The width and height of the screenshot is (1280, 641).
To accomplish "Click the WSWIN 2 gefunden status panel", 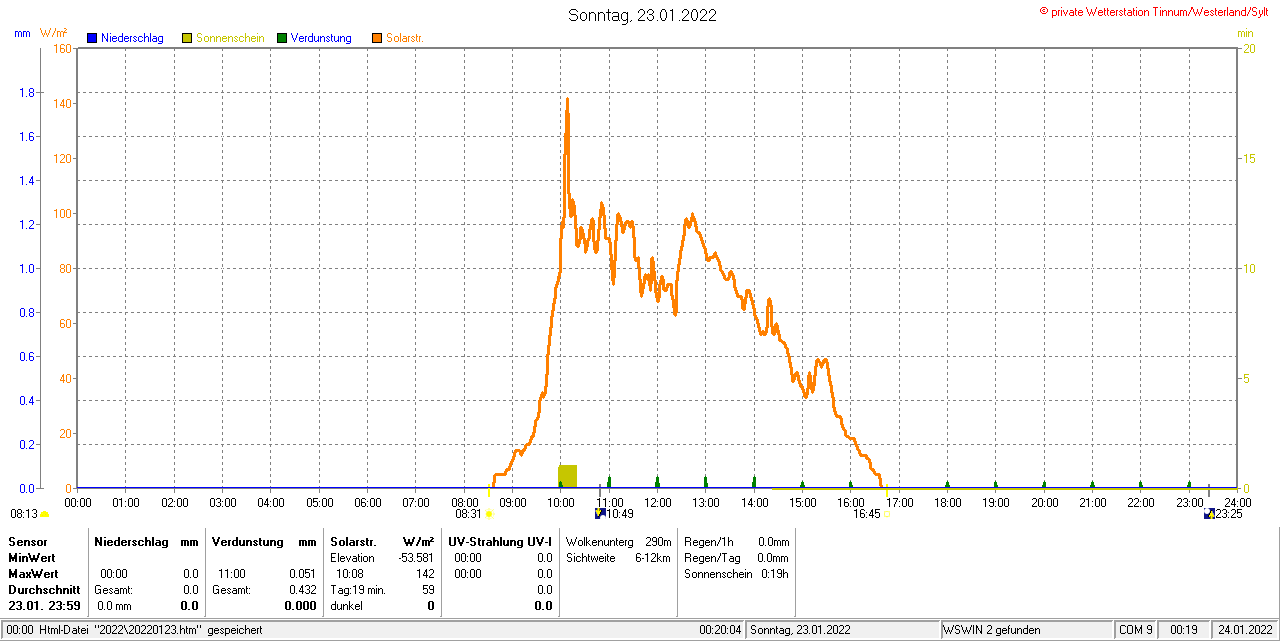I will 1027,630.
